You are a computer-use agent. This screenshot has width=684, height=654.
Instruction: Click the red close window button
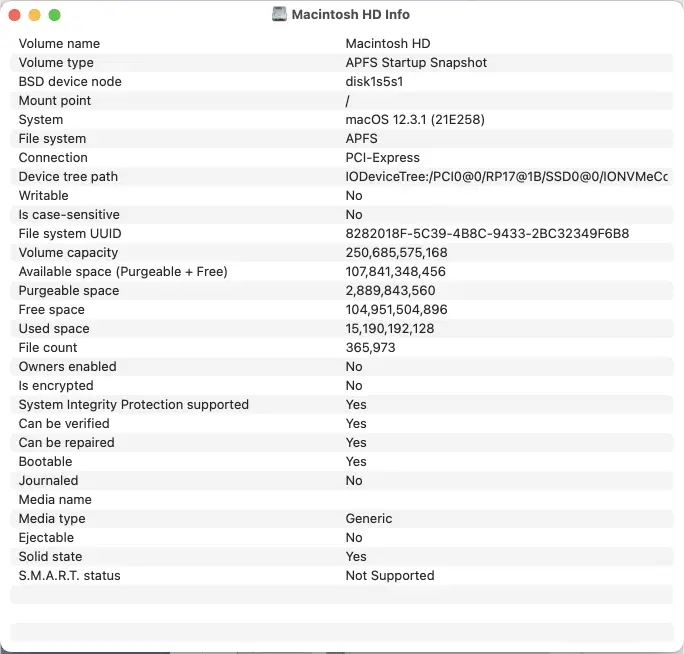(14, 15)
